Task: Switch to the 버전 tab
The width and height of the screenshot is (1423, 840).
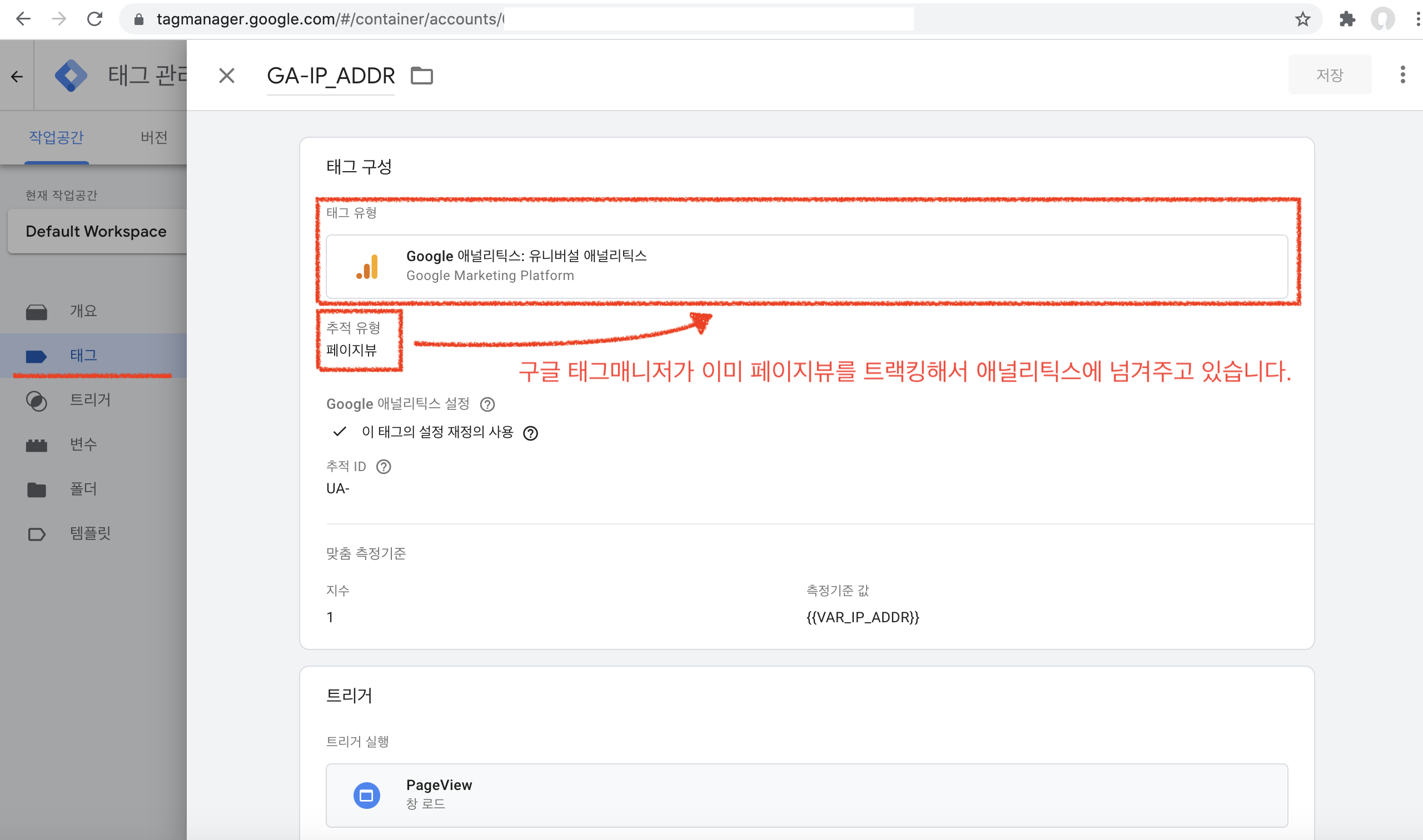Action: point(153,137)
